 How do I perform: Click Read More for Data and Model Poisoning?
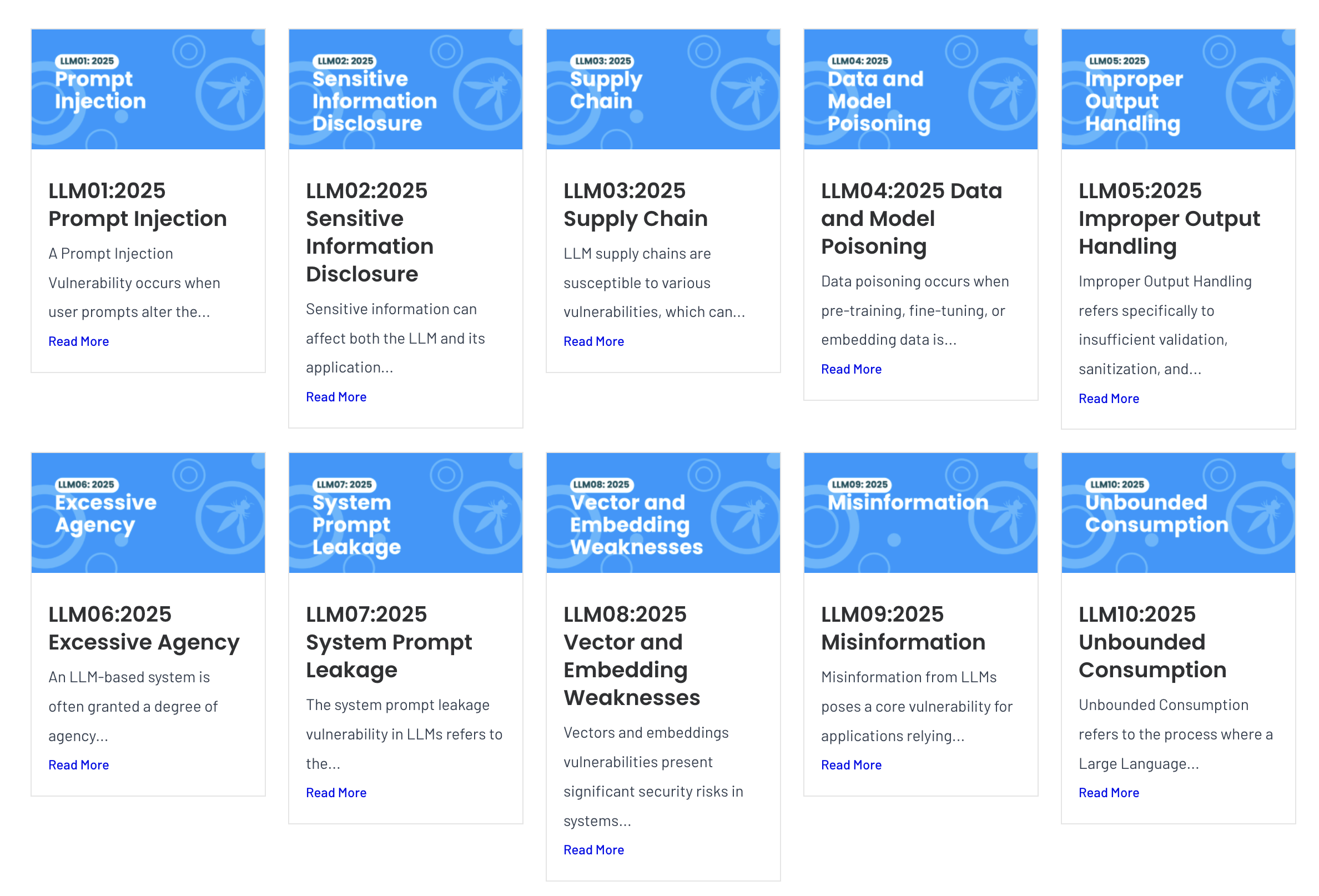point(852,369)
